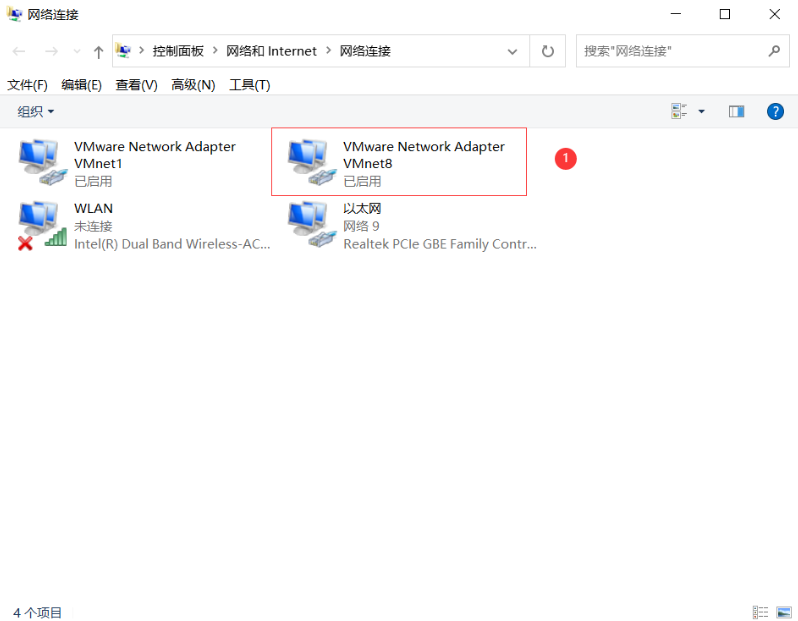Select the WLAN adapter icon
Screen dimensions: 798x621
[x=43, y=225]
